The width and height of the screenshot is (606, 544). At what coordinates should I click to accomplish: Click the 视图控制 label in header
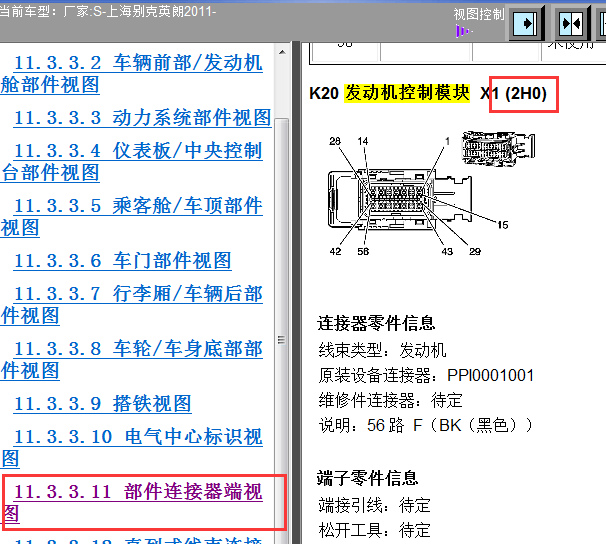(479, 14)
